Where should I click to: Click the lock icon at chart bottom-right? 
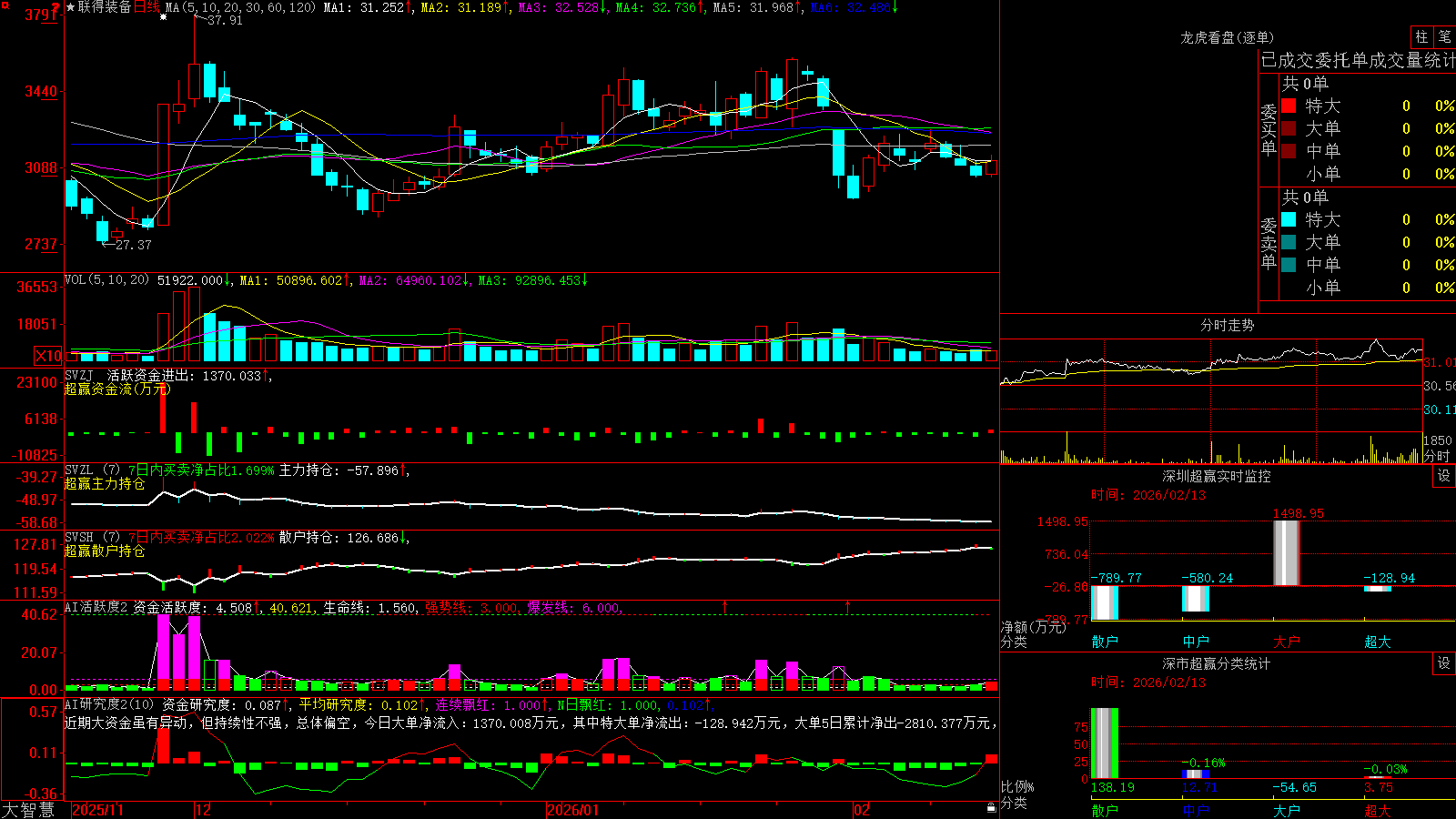[991, 808]
